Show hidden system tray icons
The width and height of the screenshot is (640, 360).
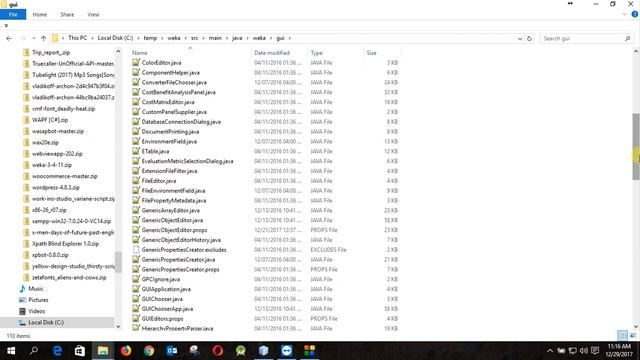click(550, 351)
